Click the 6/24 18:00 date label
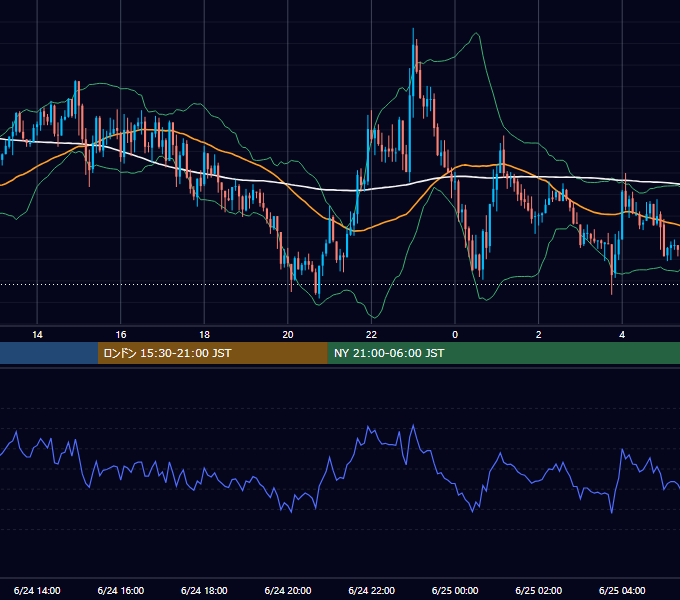Screen dimensions: 680x600 204,590
